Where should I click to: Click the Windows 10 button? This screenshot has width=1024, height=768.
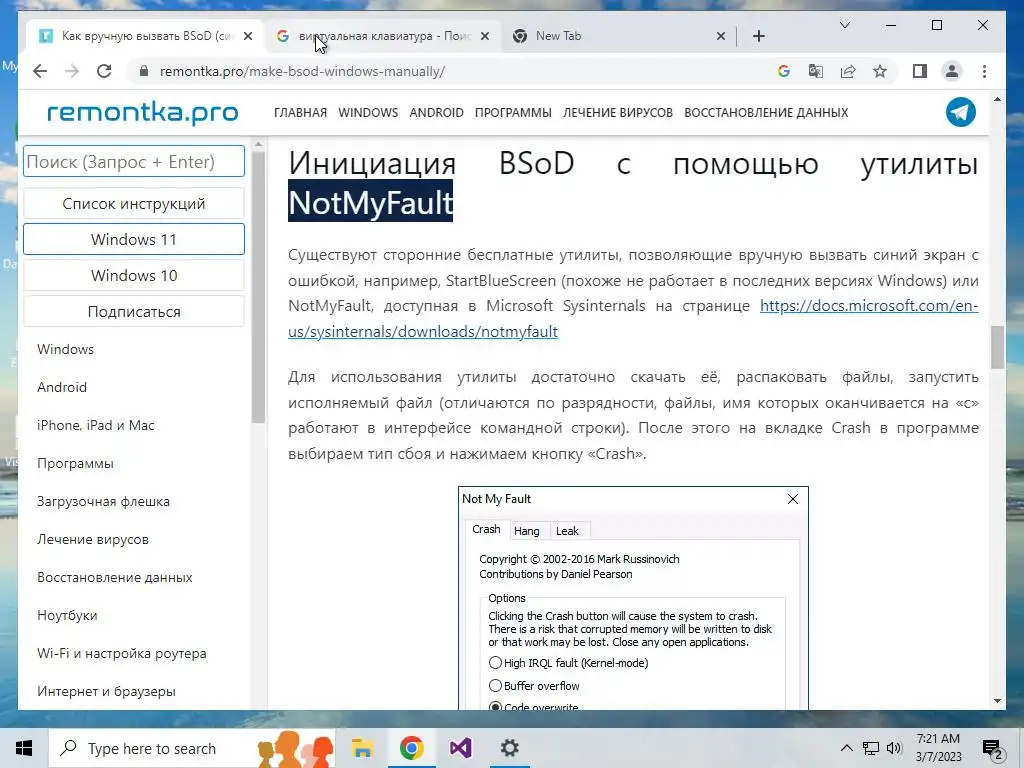tap(134, 276)
